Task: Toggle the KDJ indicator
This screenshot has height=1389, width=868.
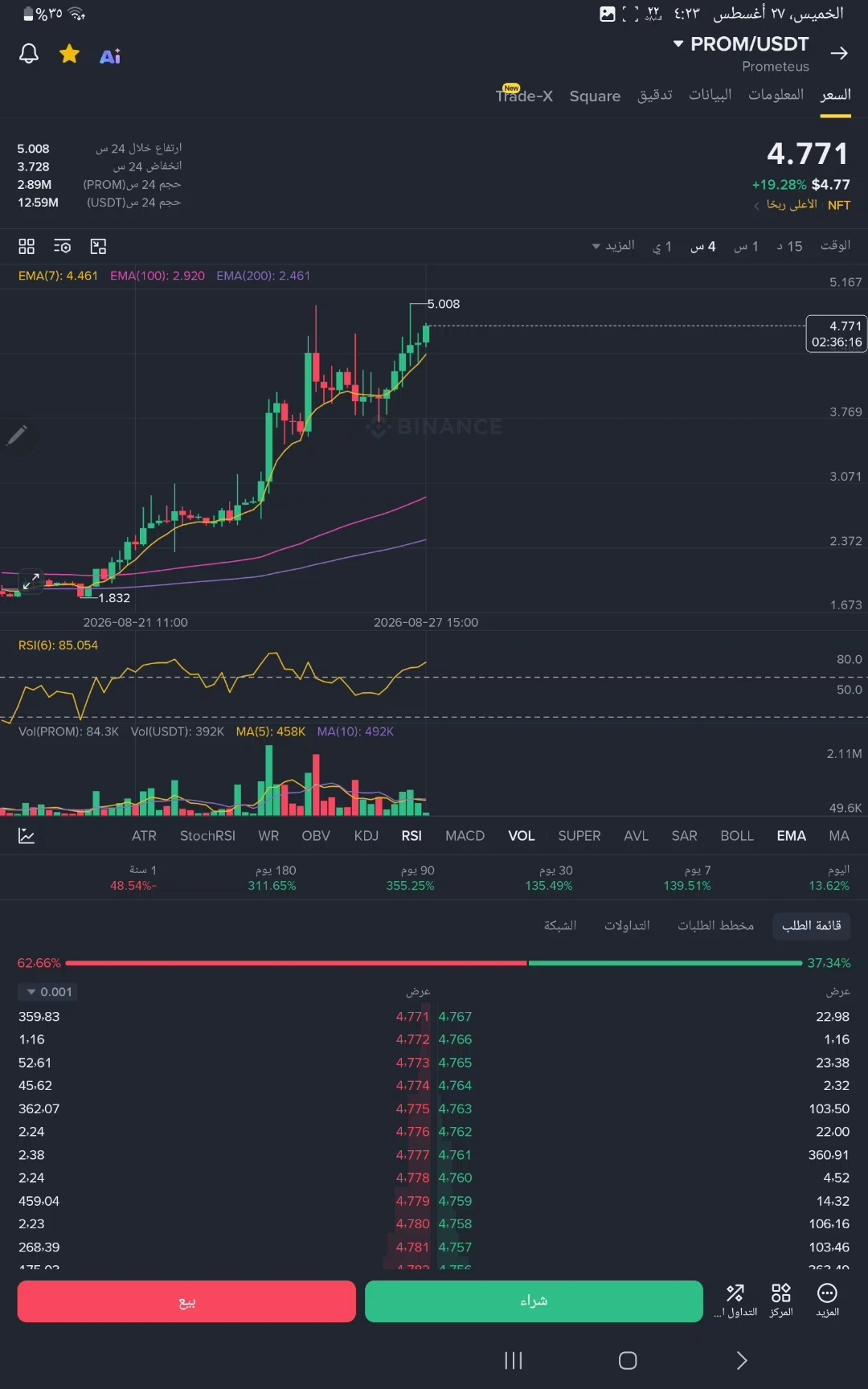Action: (x=366, y=836)
